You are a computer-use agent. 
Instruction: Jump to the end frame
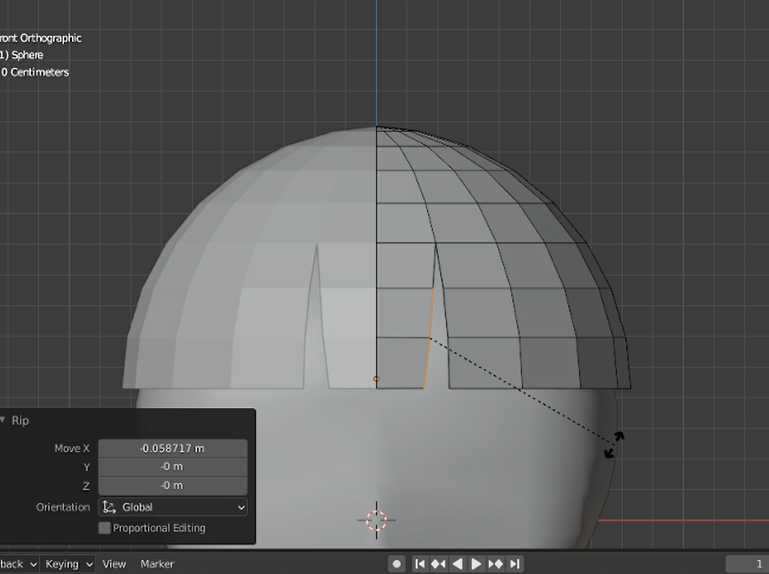[x=514, y=564]
